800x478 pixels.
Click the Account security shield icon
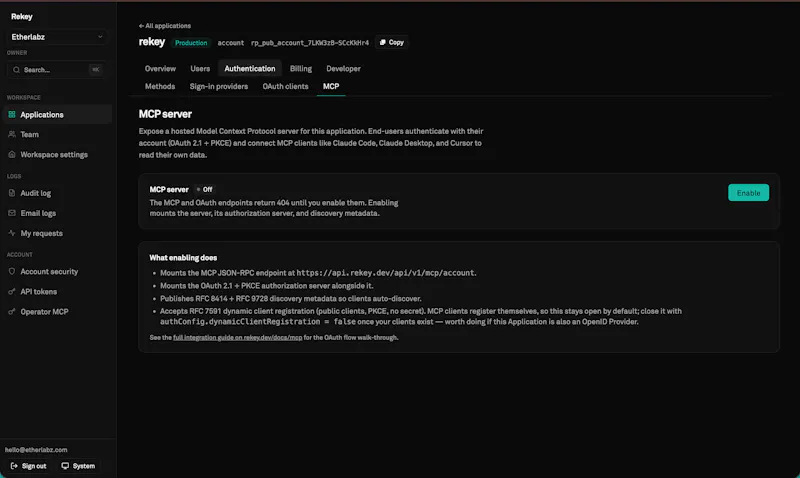coord(12,271)
